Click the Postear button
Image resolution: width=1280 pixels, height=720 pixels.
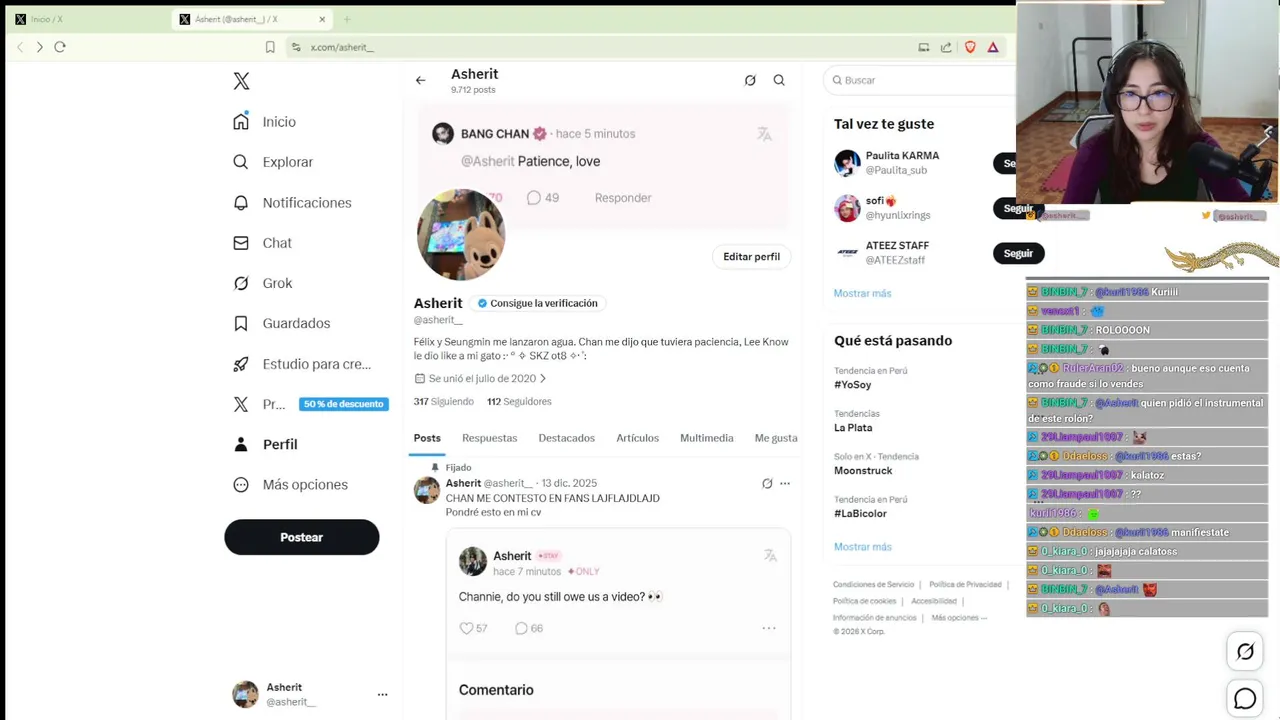coord(302,537)
